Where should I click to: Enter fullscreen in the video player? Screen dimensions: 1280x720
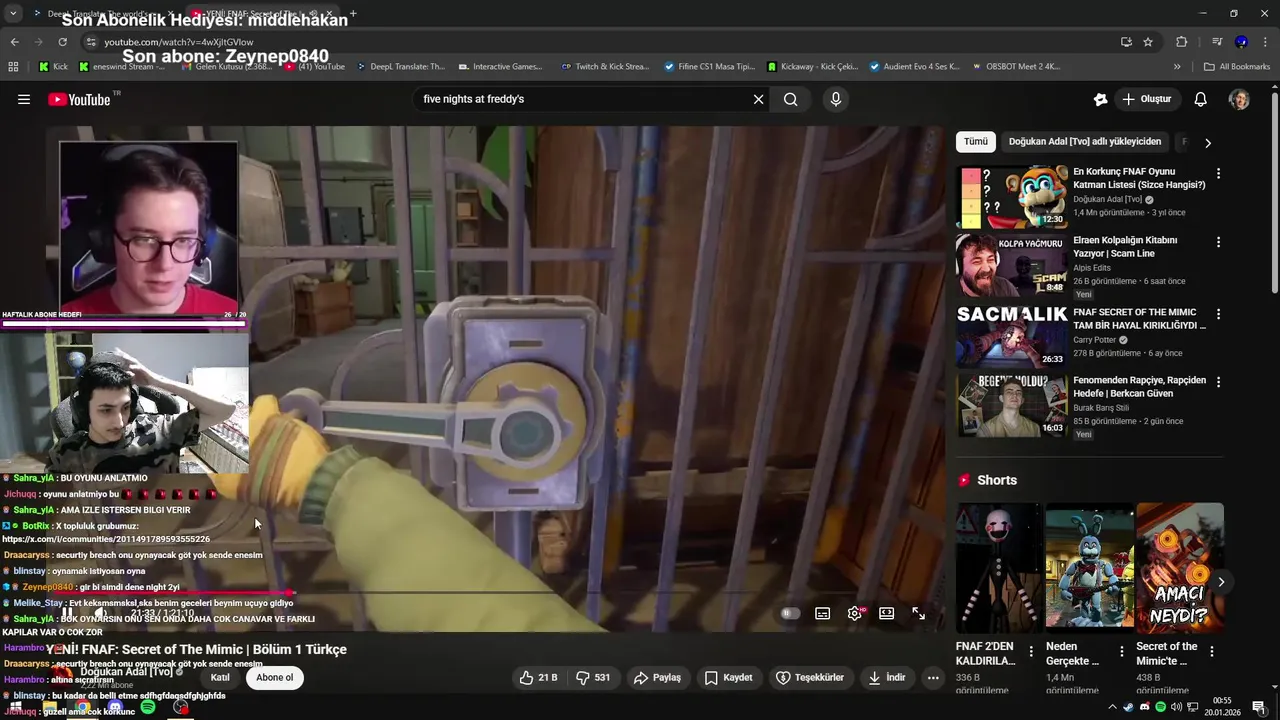(918, 613)
